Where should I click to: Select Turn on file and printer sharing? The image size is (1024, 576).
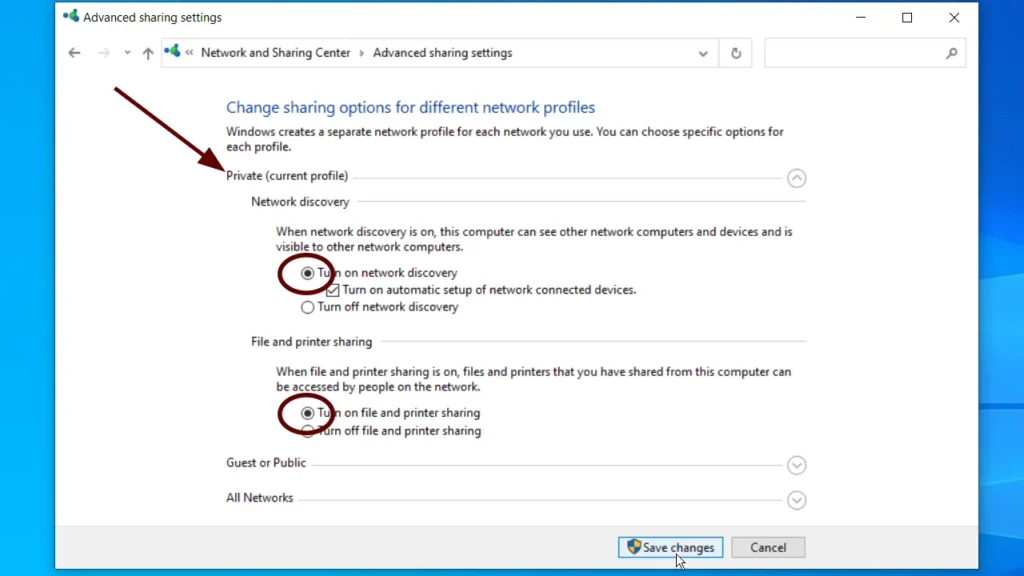click(308, 413)
